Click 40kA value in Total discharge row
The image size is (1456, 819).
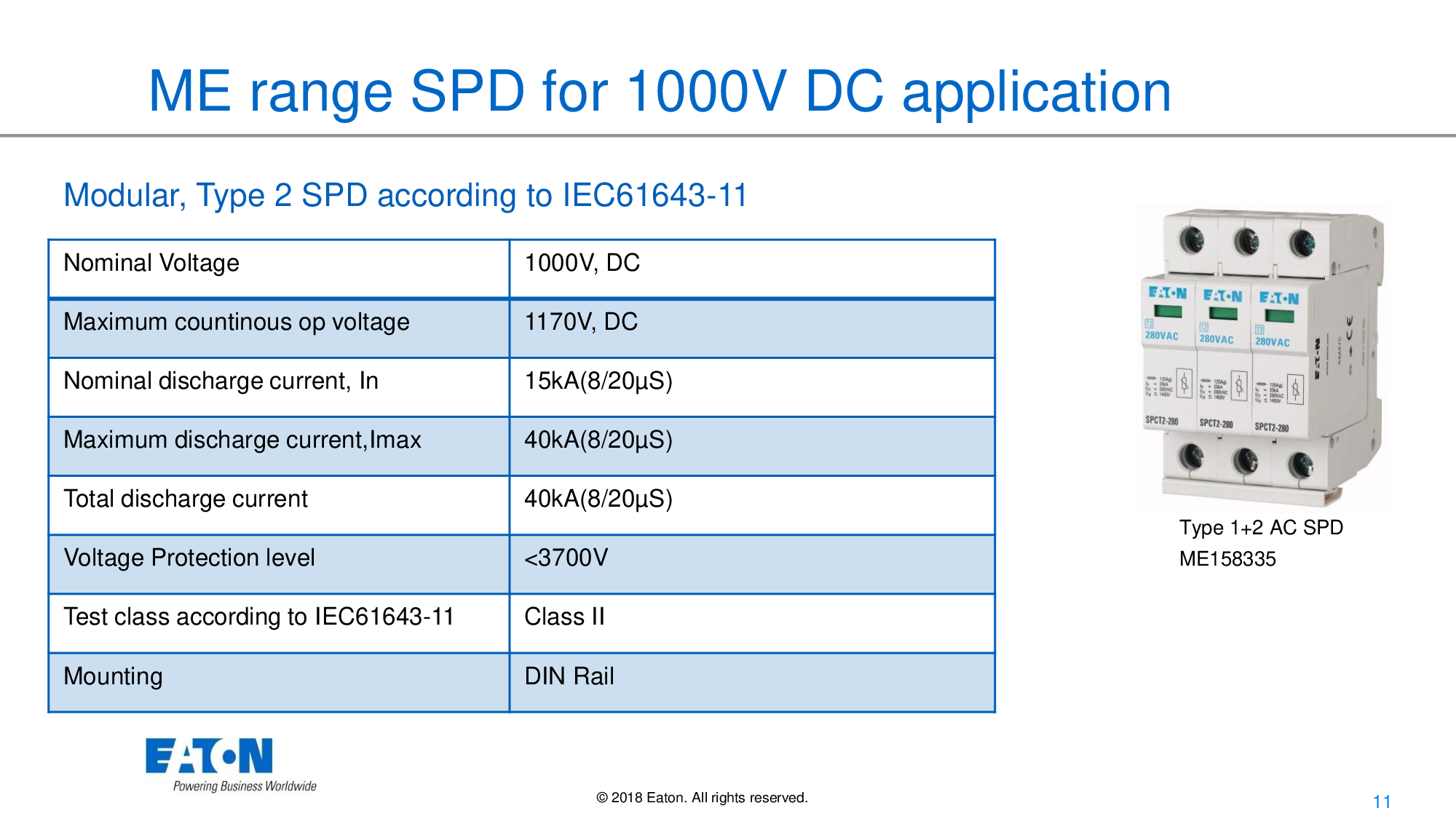[752, 505]
